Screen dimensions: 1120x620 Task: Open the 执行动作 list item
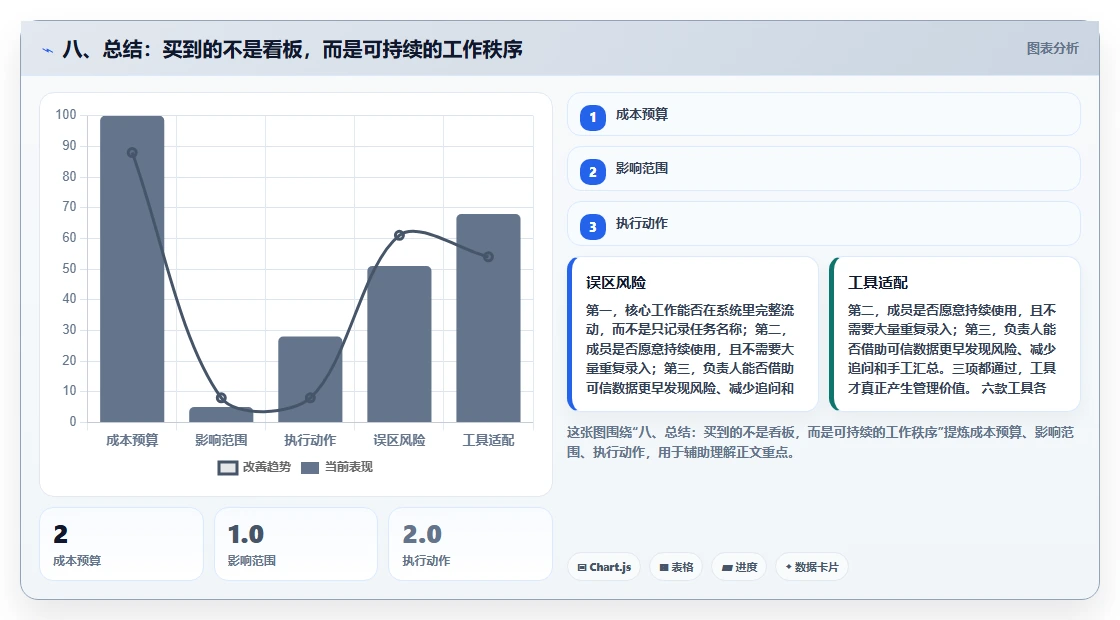(824, 224)
